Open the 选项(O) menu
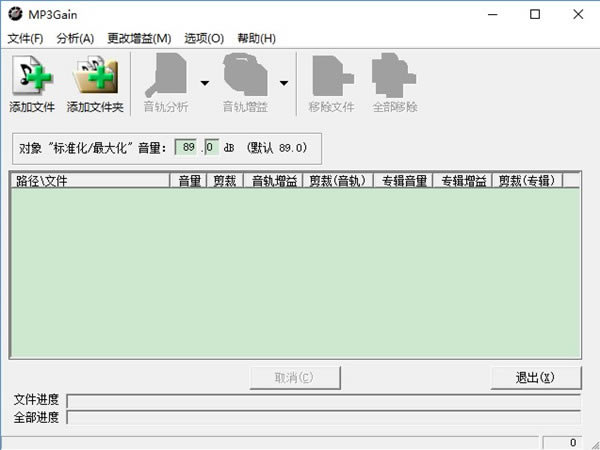The height and width of the screenshot is (450, 600). coord(204,38)
